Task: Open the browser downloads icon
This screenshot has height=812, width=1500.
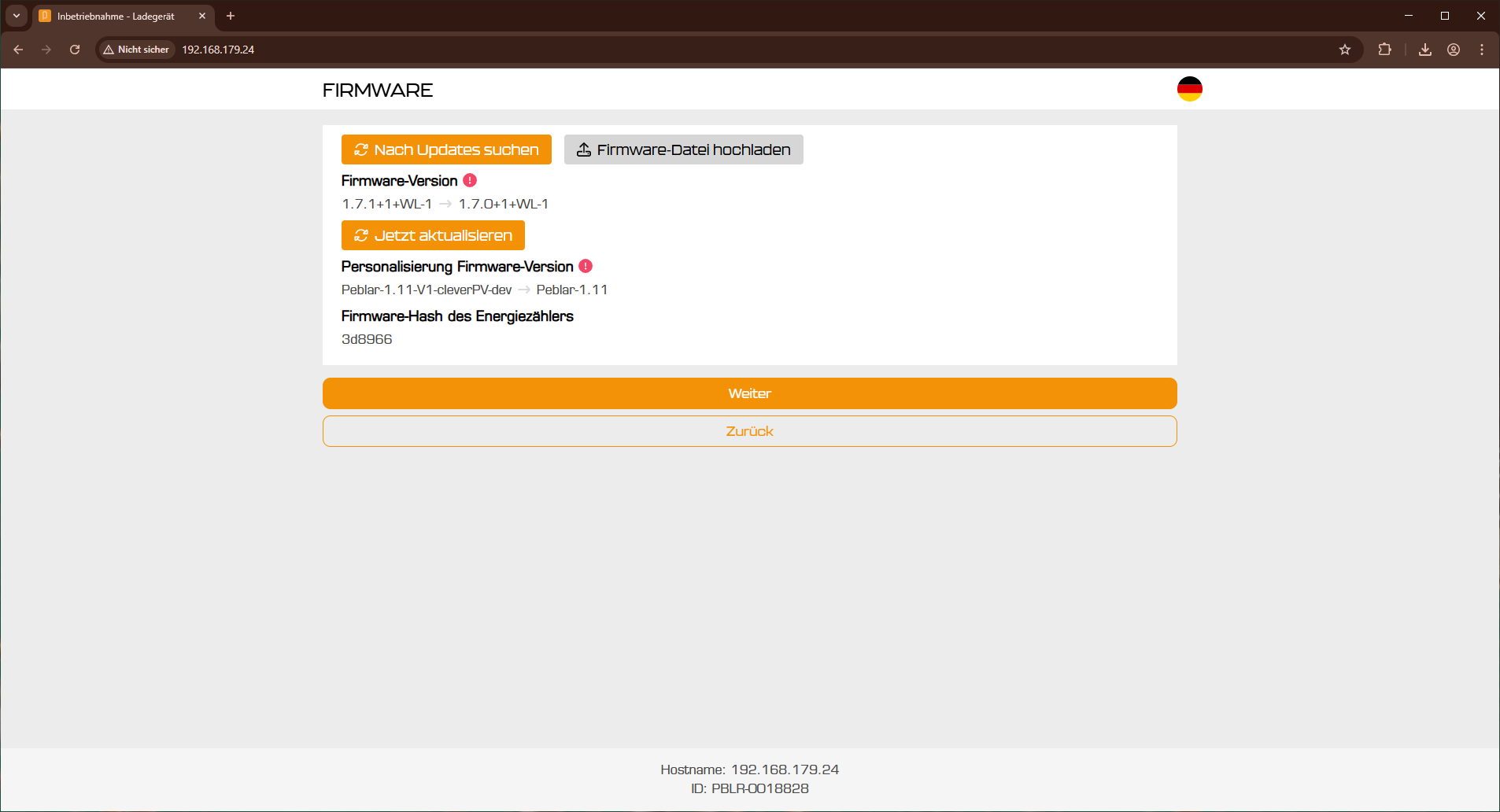Action: click(x=1425, y=50)
